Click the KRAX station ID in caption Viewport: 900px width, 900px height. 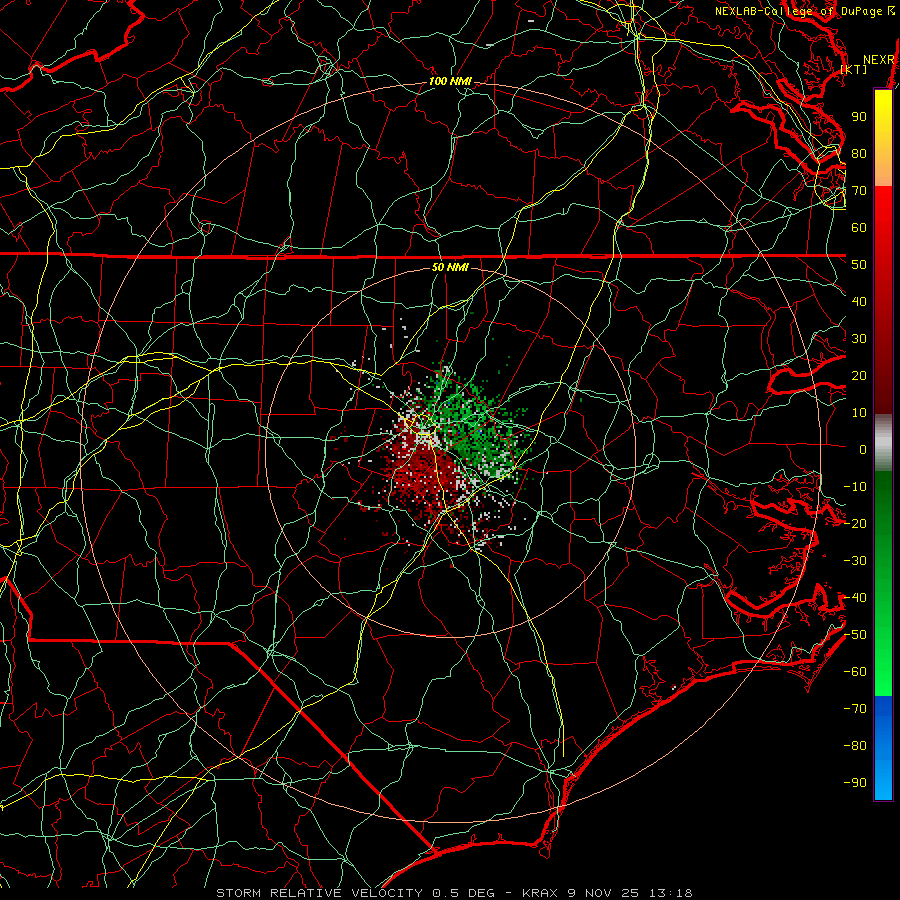click(541, 893)
